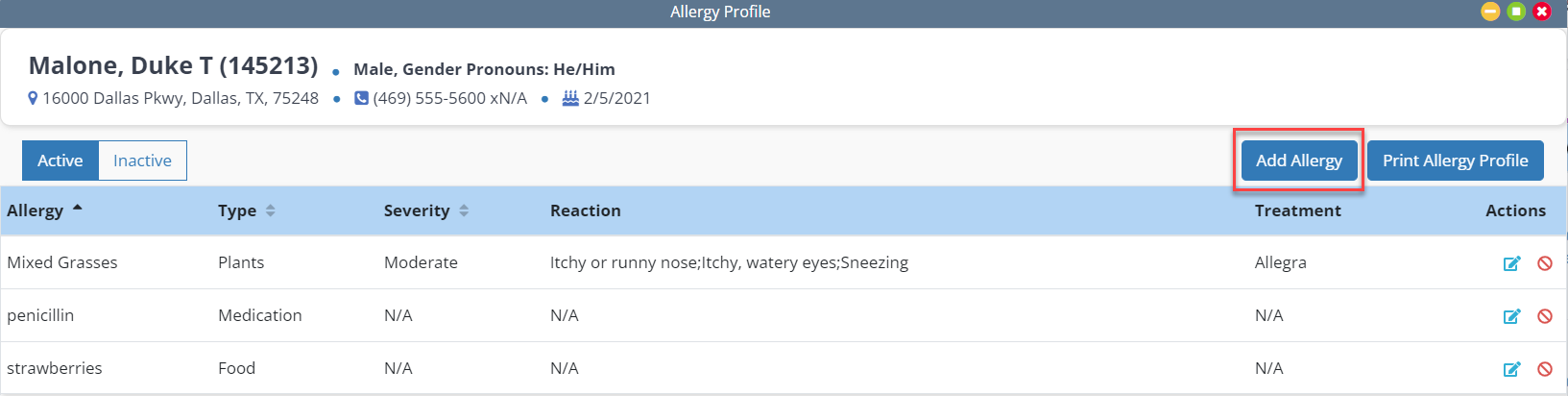Select the Mixed Grasses allergy name
The image size is (1568, 396).
(62, 262)
